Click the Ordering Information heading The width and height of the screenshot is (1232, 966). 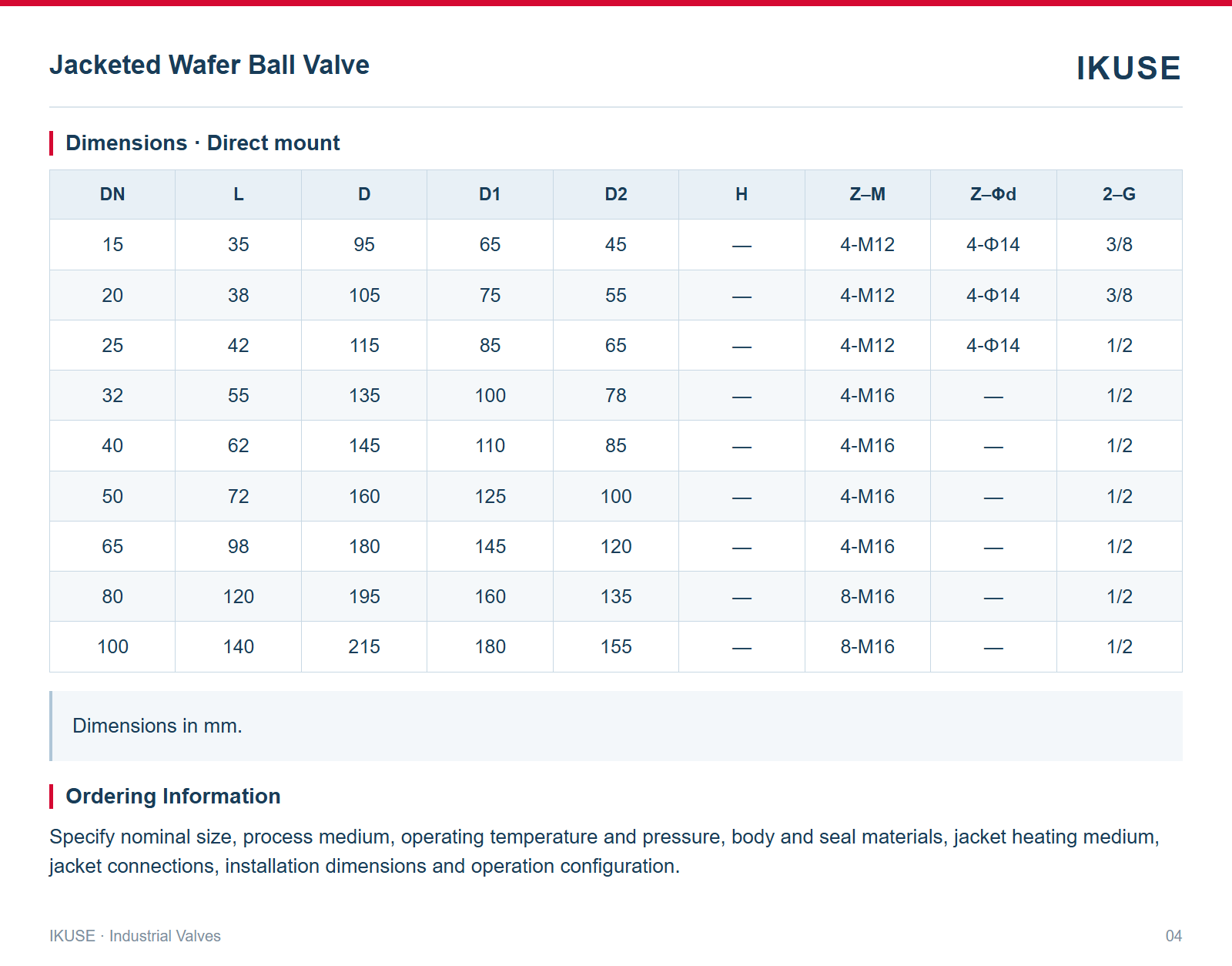coord(173,796)
